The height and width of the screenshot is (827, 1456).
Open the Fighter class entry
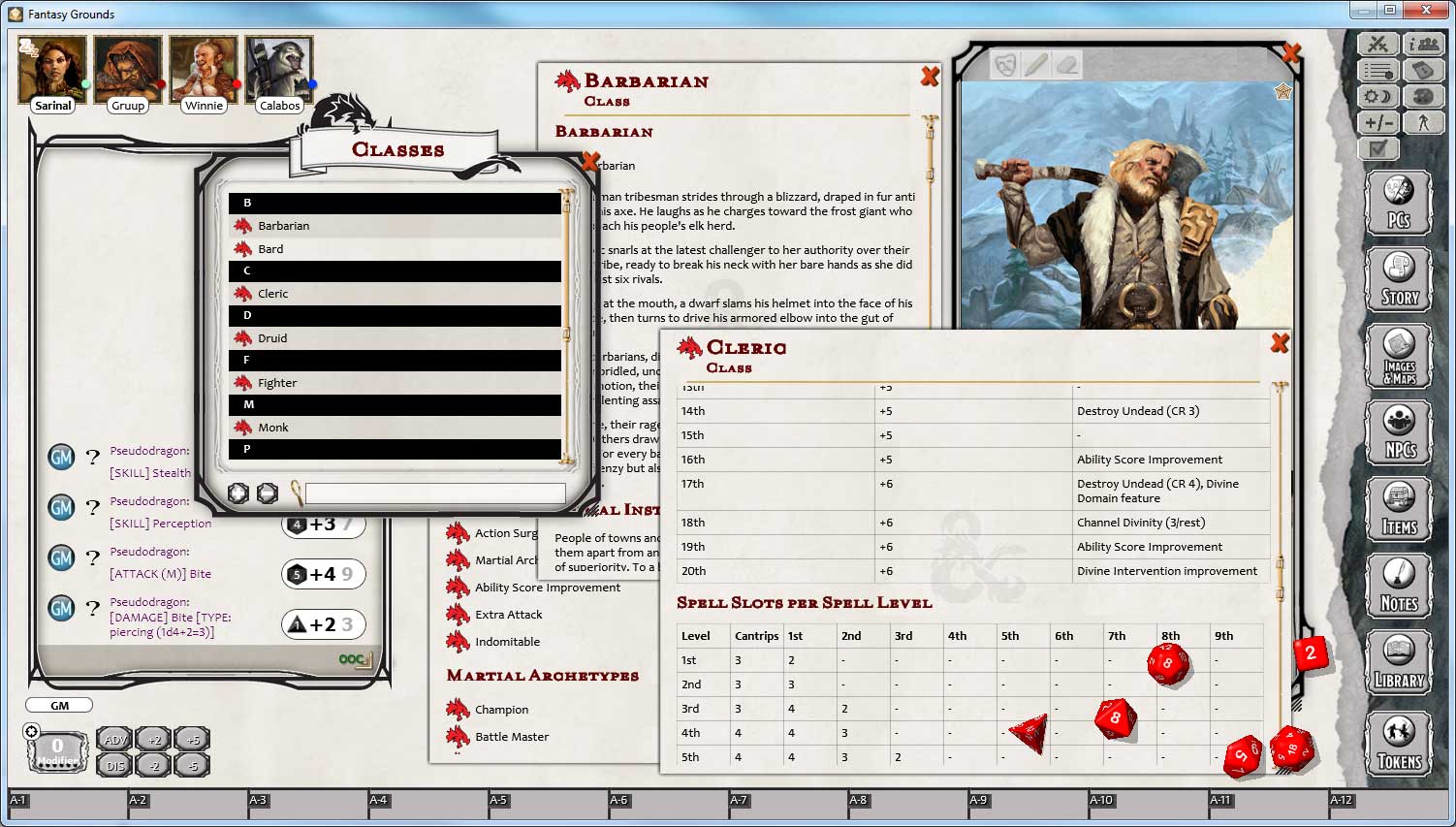pyautogui.click(x=275, y=382)
